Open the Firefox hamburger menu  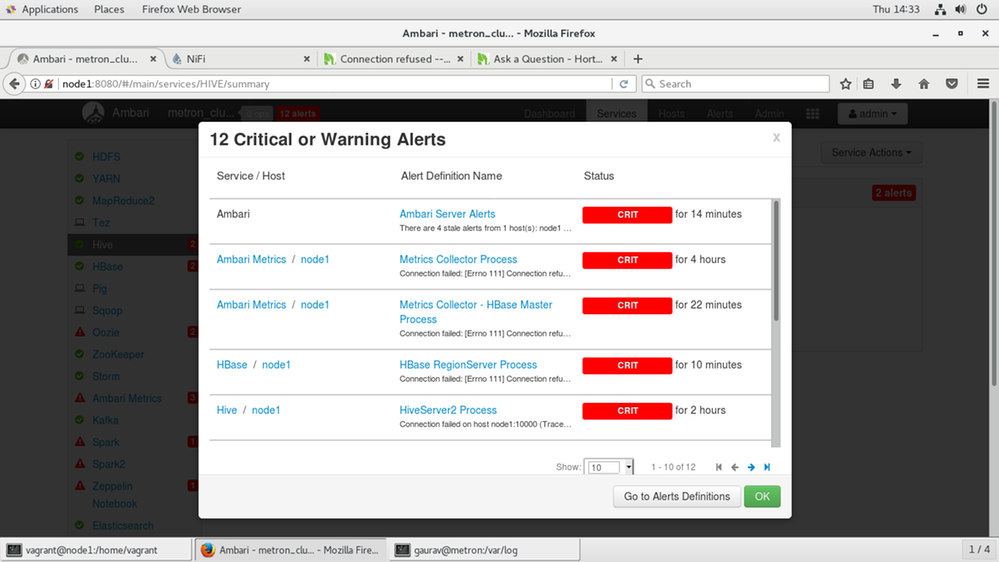[x=983, y=83]
